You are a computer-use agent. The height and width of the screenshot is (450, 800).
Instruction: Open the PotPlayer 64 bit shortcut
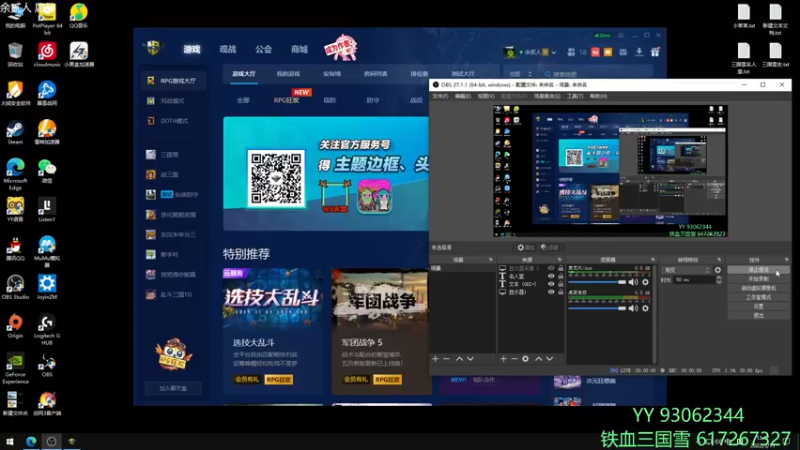point(46,18)
